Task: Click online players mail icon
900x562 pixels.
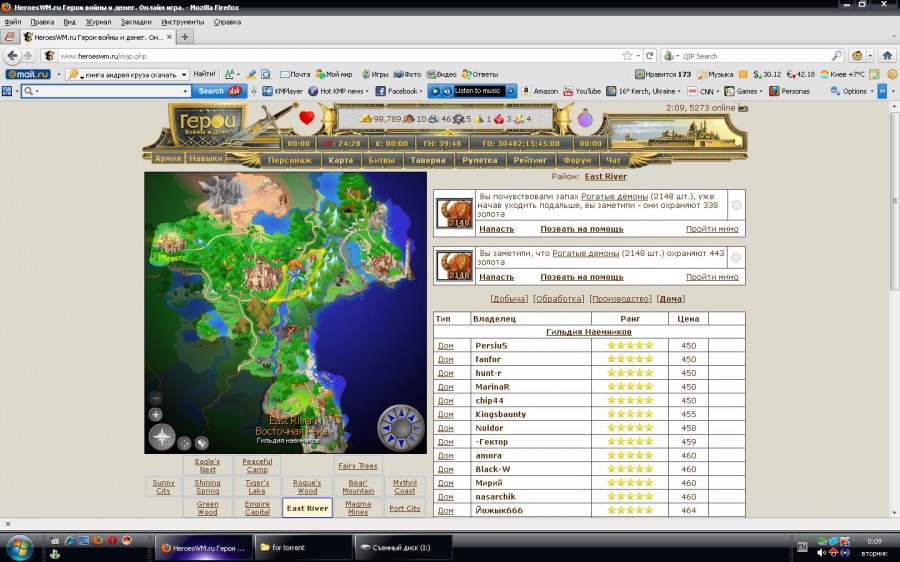Action: tap(743, 108)
